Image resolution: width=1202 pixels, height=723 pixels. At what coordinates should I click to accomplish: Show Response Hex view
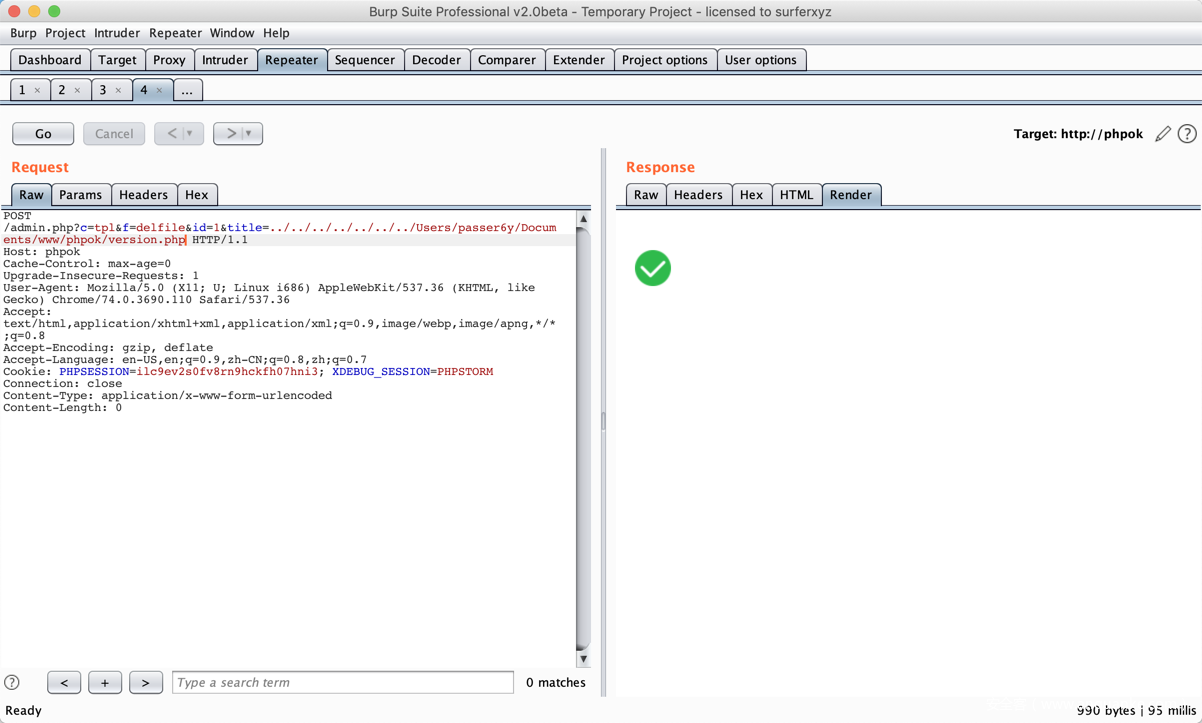752,195
